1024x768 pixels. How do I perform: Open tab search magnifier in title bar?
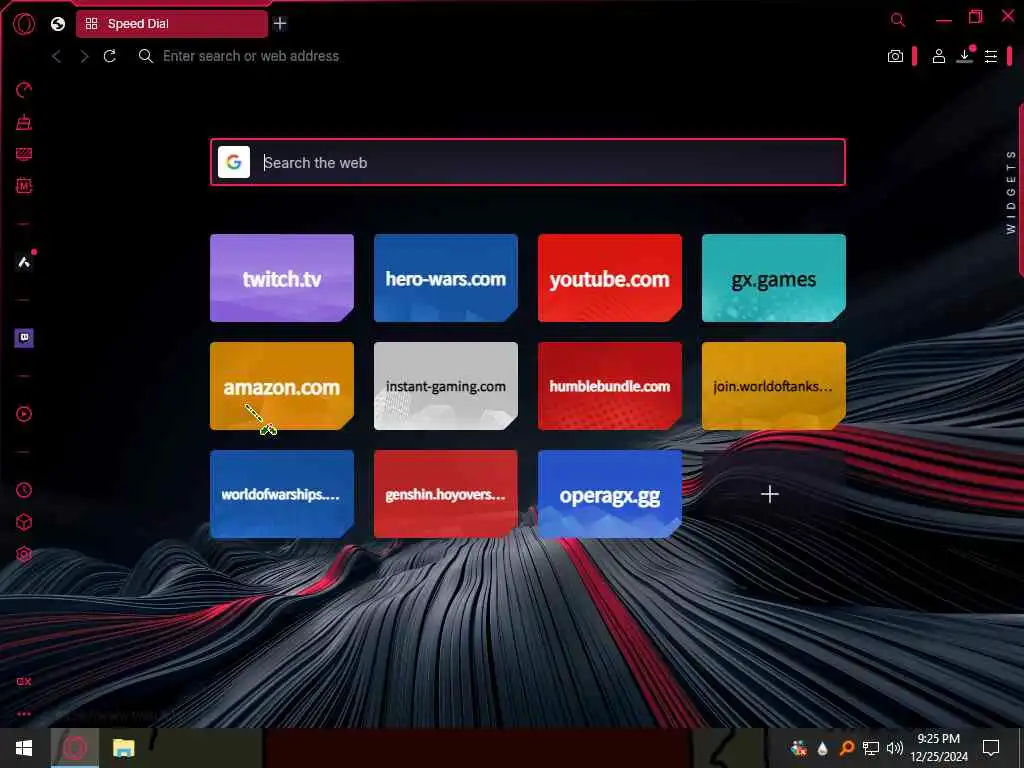[x=898, y=20]
